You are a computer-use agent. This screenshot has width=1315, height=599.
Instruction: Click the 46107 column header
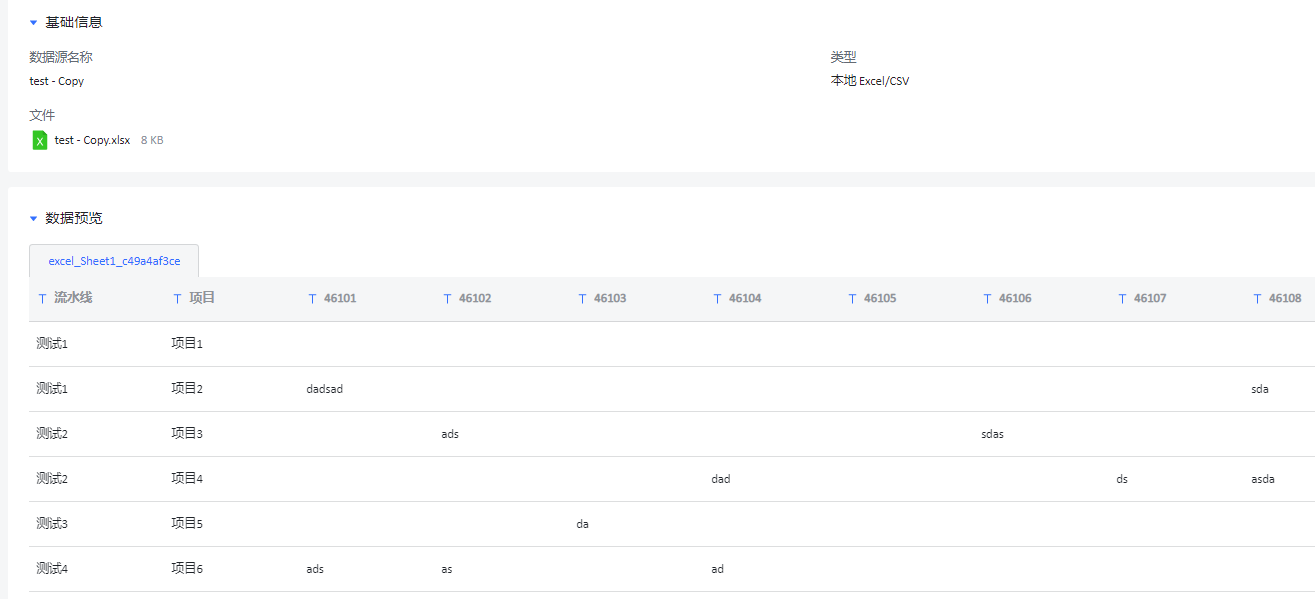point(1150,298)
